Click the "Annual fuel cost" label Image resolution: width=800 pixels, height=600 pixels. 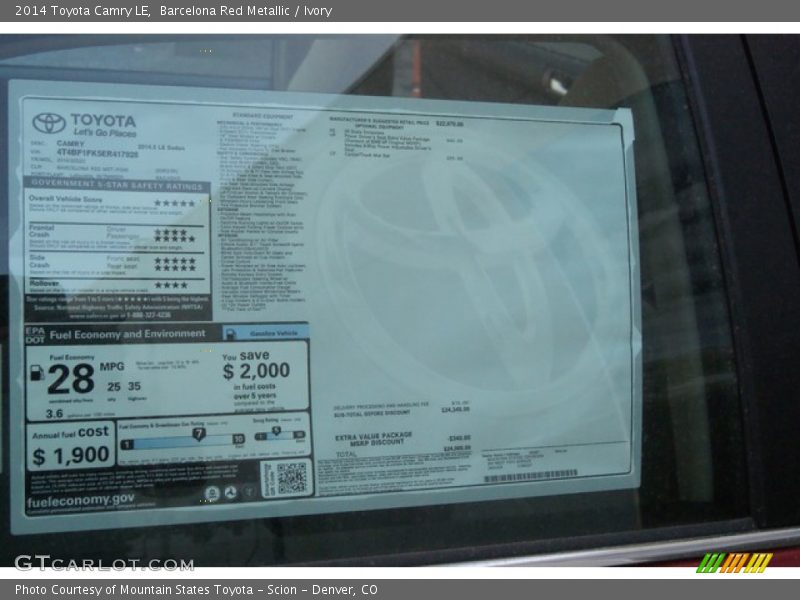tap(70, 433)
